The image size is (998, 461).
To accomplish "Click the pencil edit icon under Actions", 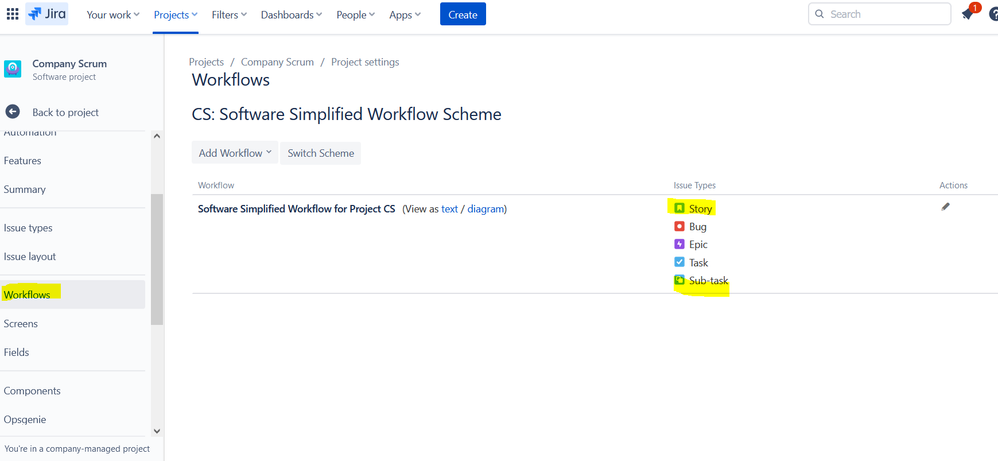I will coord(945,206).
